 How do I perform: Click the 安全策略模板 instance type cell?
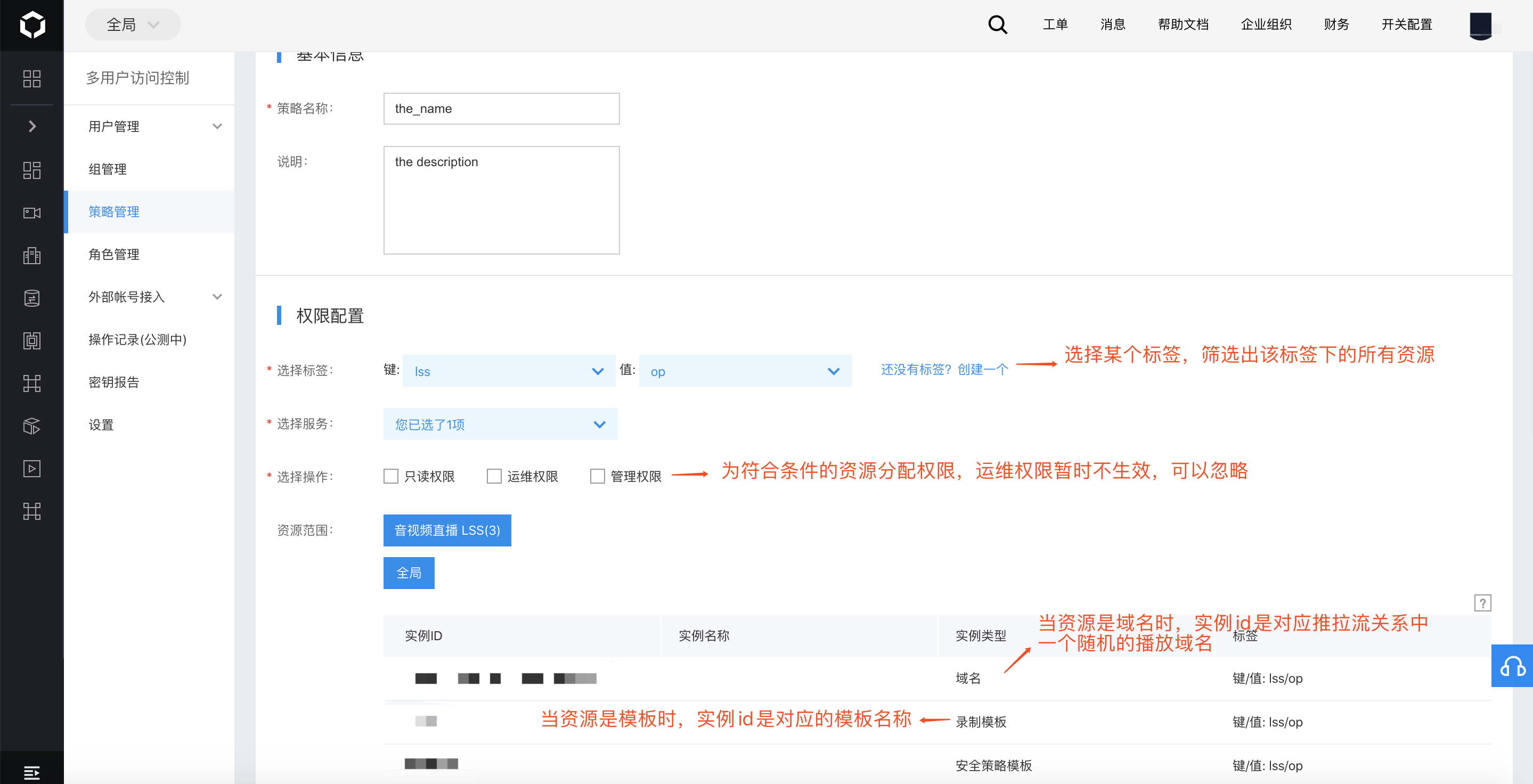993,766
